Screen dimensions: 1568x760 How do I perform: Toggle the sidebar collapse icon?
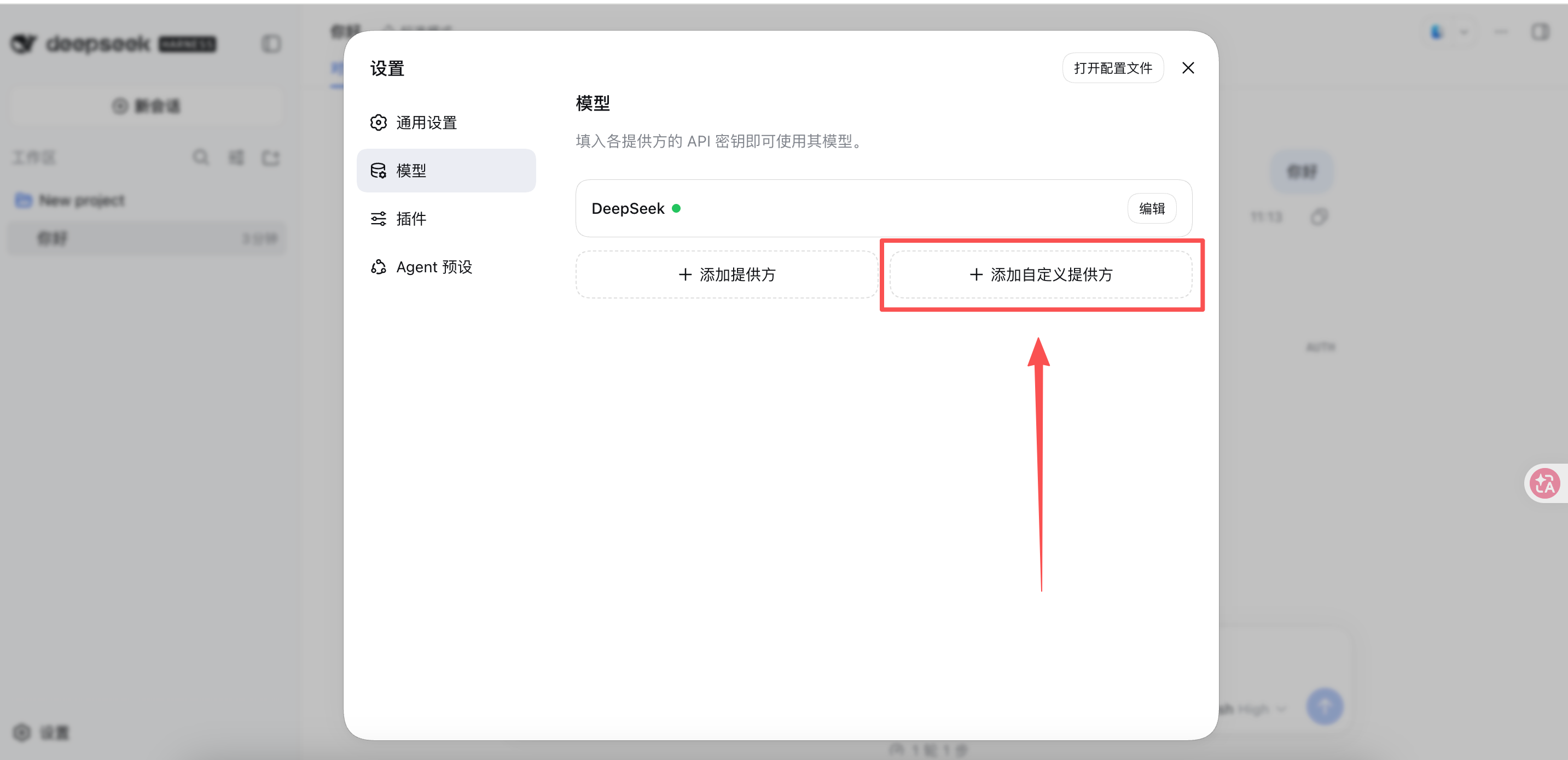click(x=271, y=44)
